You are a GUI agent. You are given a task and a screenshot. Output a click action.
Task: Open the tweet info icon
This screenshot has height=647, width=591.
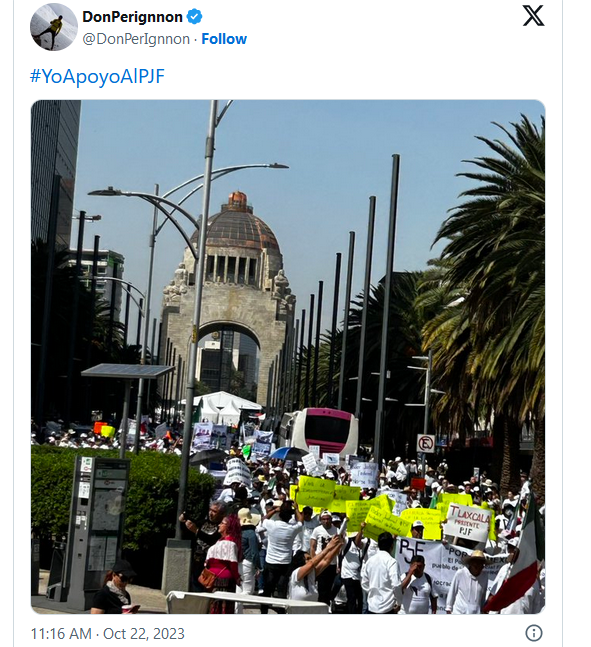(534, 633)
